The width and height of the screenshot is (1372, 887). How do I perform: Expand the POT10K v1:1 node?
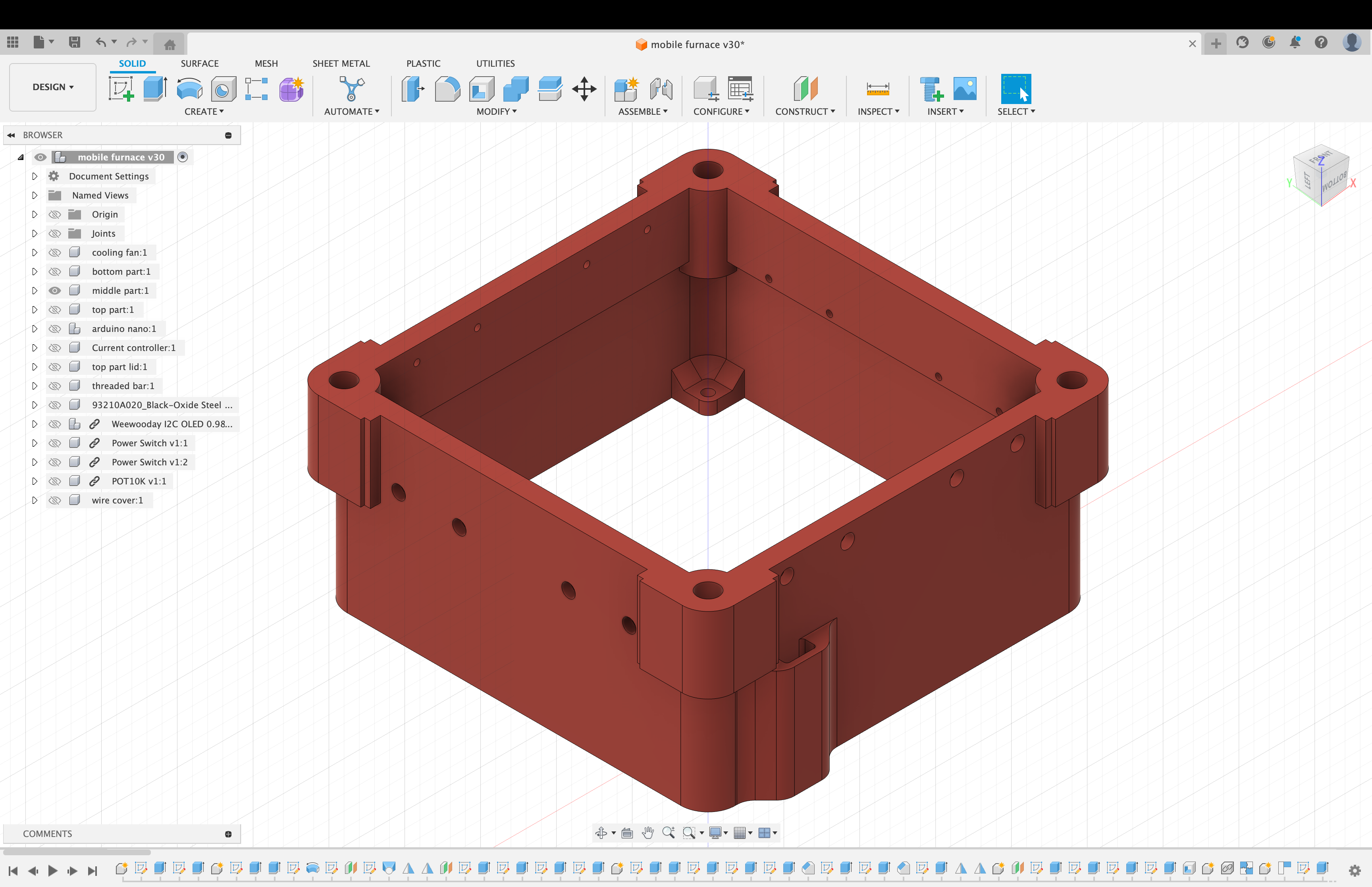[x=35, y=481]
